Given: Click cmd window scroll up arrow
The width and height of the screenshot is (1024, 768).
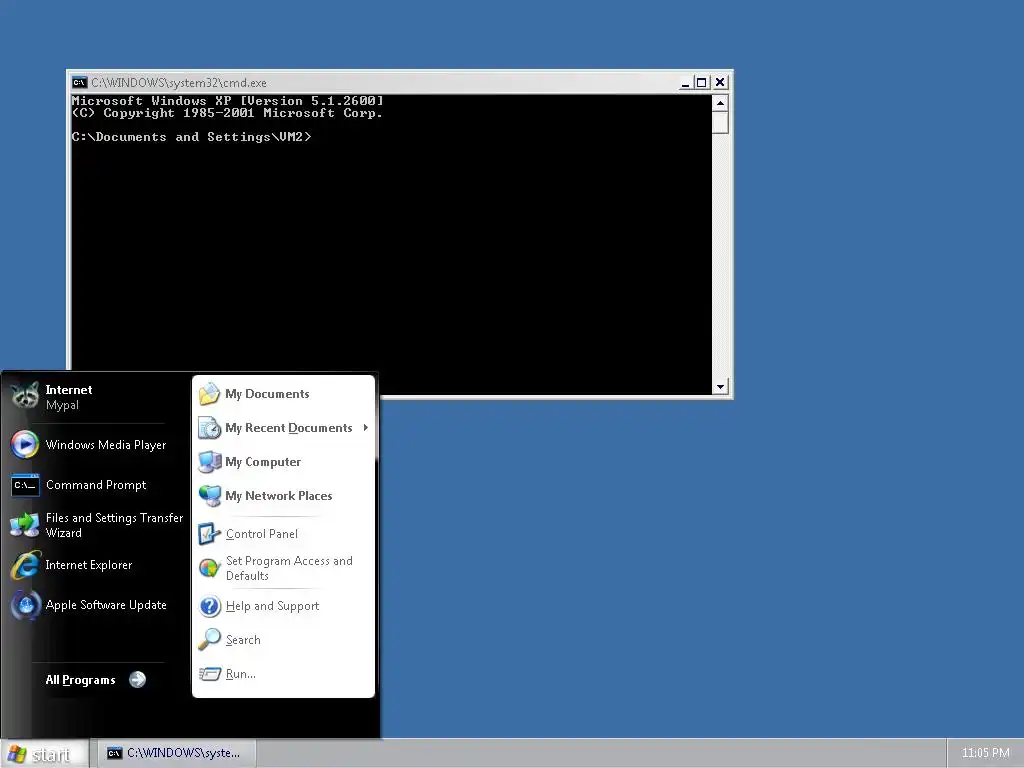Looking at the screenshot, I should [x=720, y=103].
